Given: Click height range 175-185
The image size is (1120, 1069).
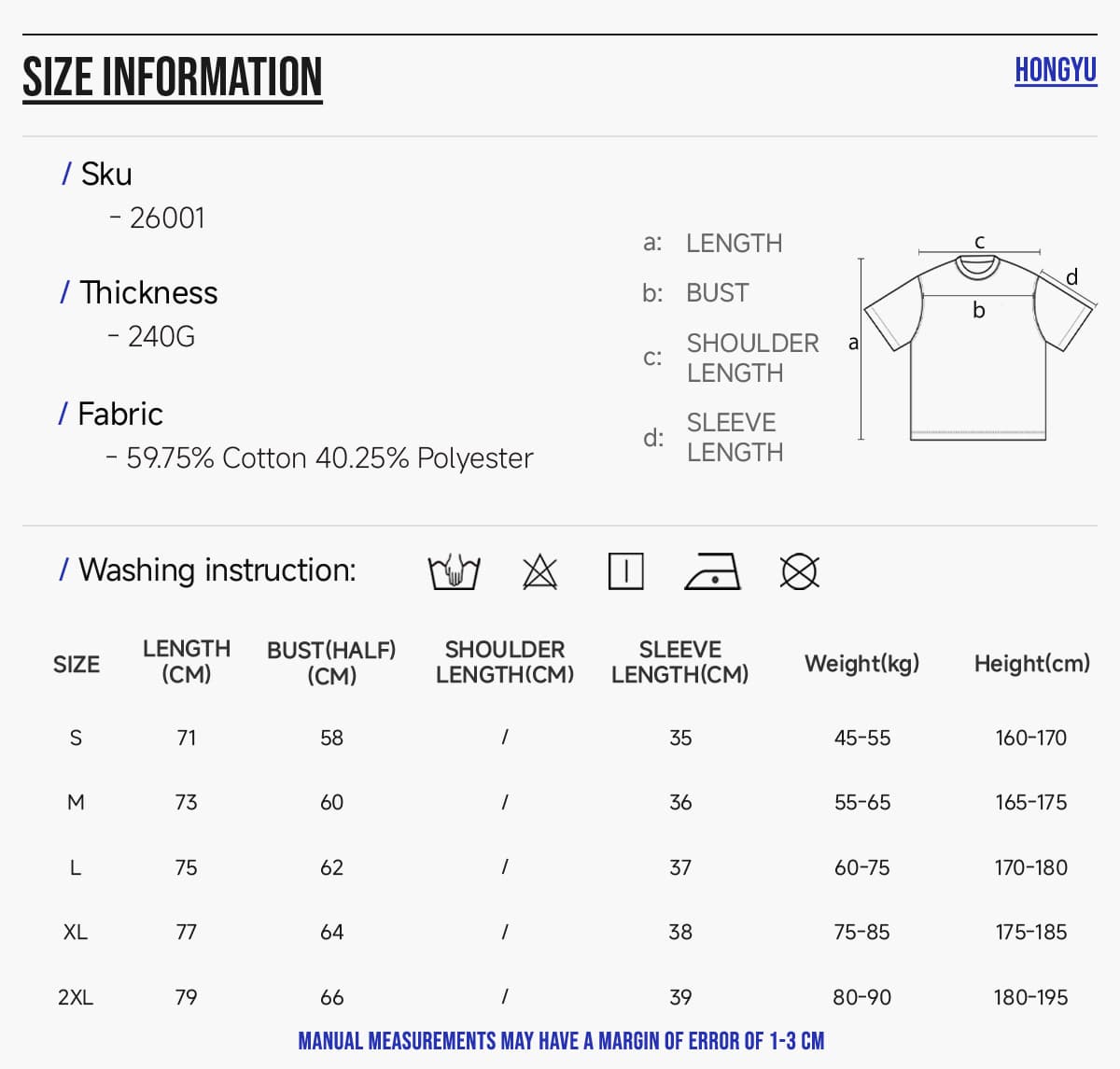Looking at the screenshot, I should tap(1031, 932).
